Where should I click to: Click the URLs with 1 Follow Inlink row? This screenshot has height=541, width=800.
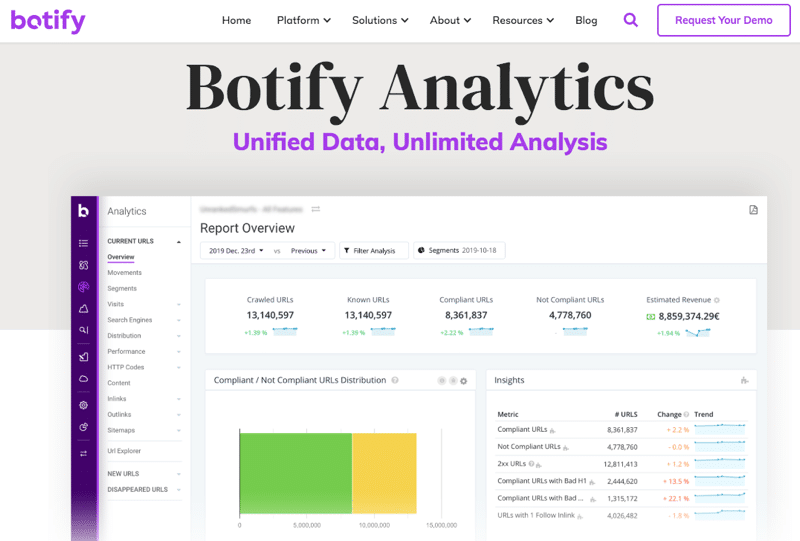(621, 515)
